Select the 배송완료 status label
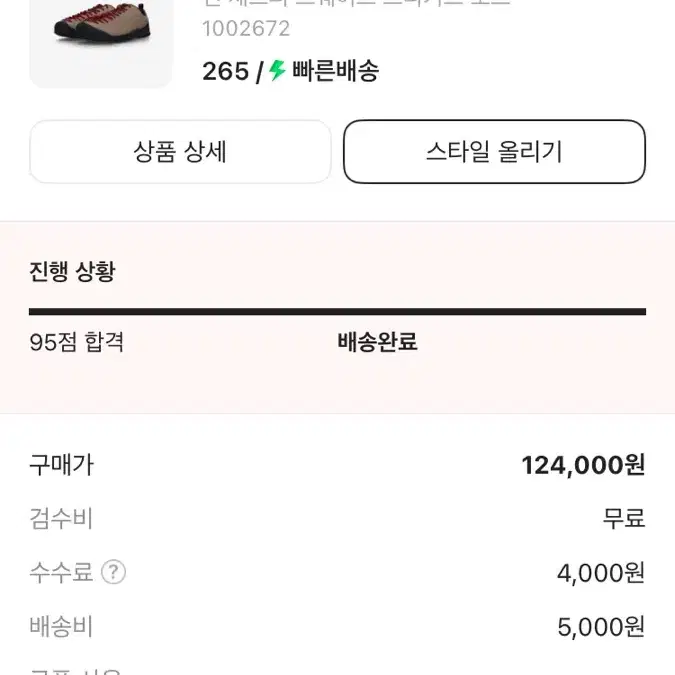This screenshot has height=675, width=675. (x=378, y=342)
